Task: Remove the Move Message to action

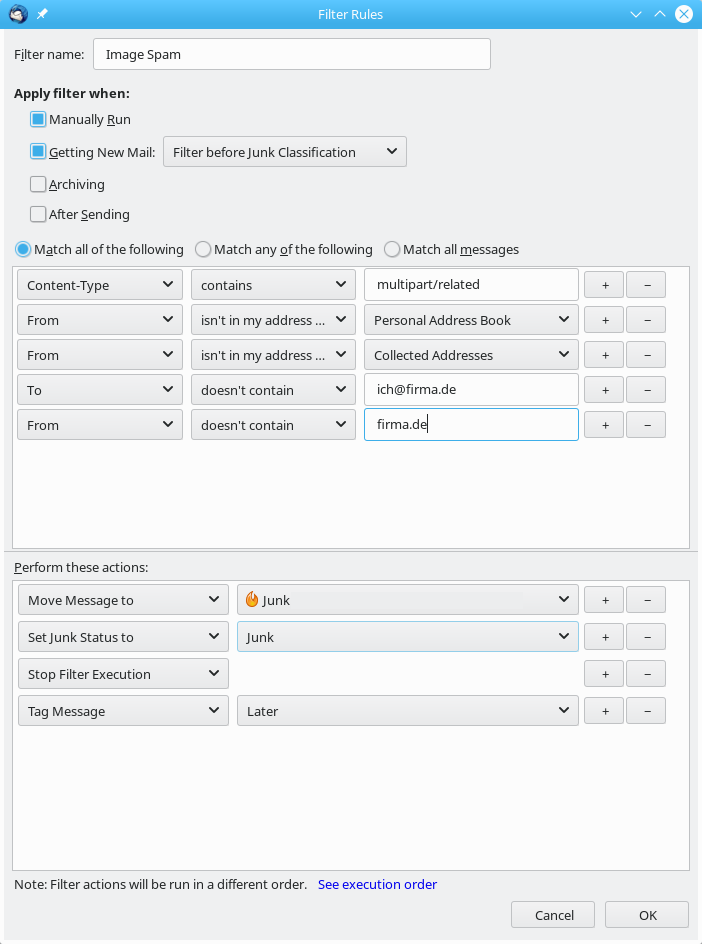Action: (x=646, y=600)
